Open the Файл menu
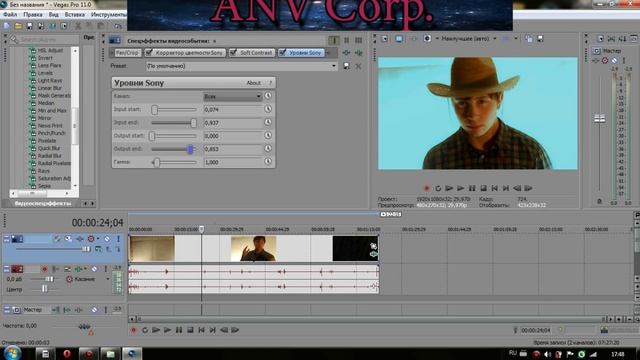The image size is (640, 360). pyautogui.click(x=10, y=15)
